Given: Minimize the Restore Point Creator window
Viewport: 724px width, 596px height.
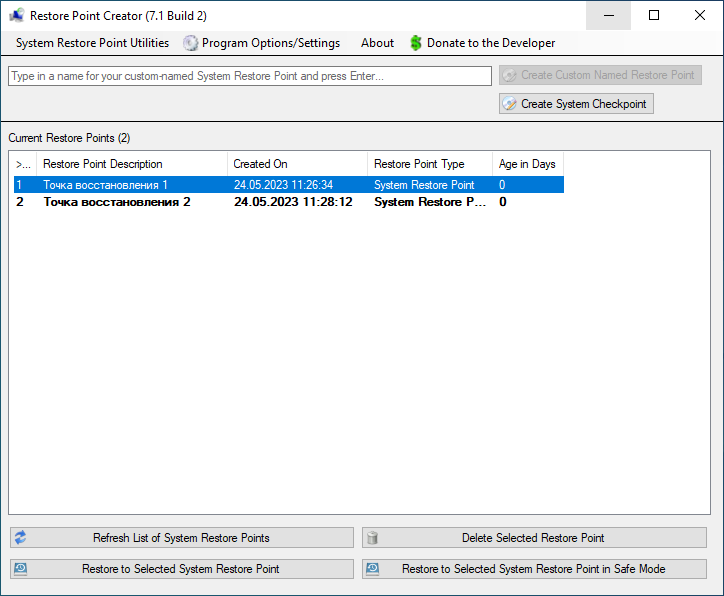Looking at the screenshot, I should pyautogui.click(x=609, y=15).
